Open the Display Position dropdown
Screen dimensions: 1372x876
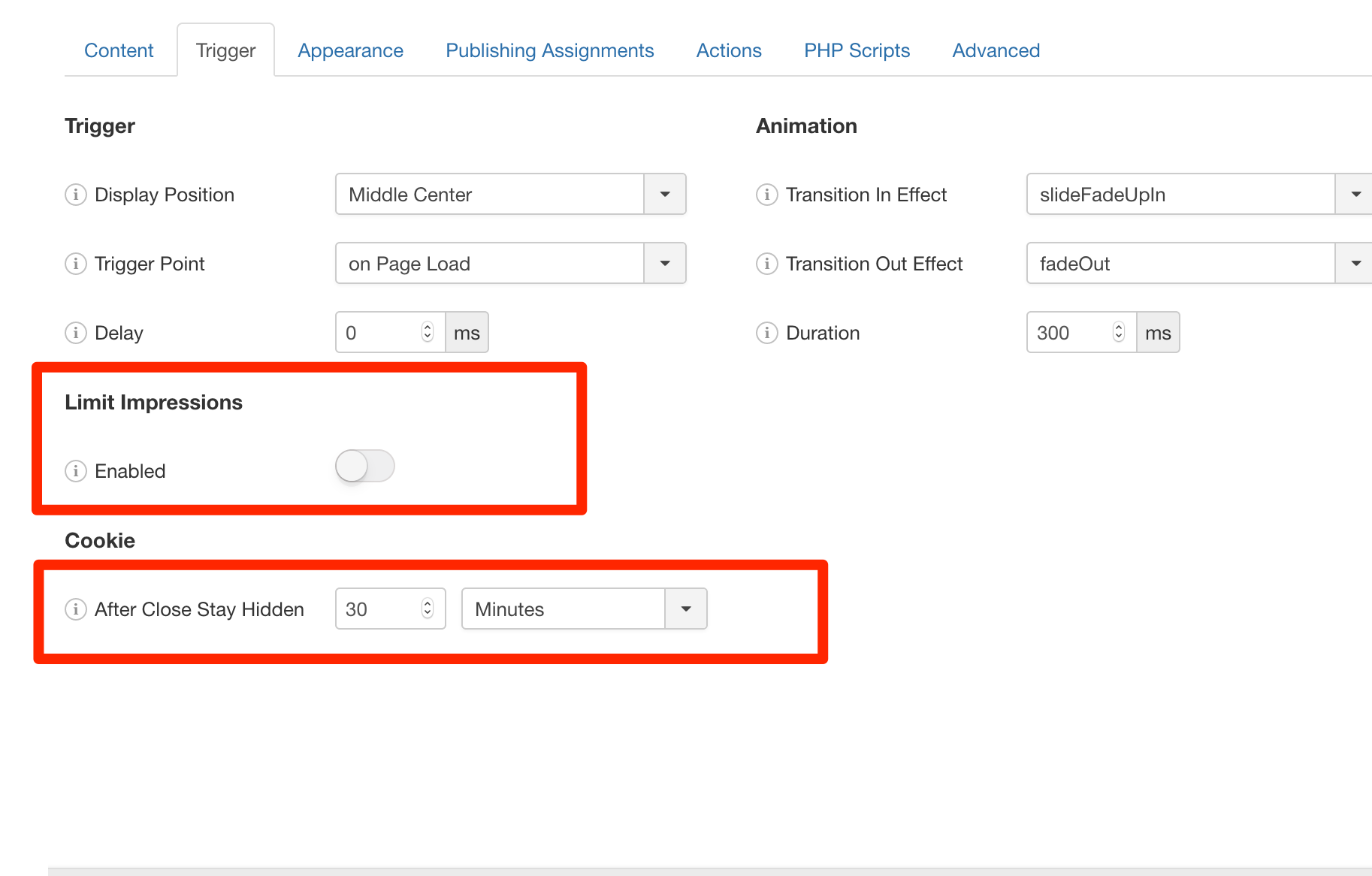coord(510,195)
